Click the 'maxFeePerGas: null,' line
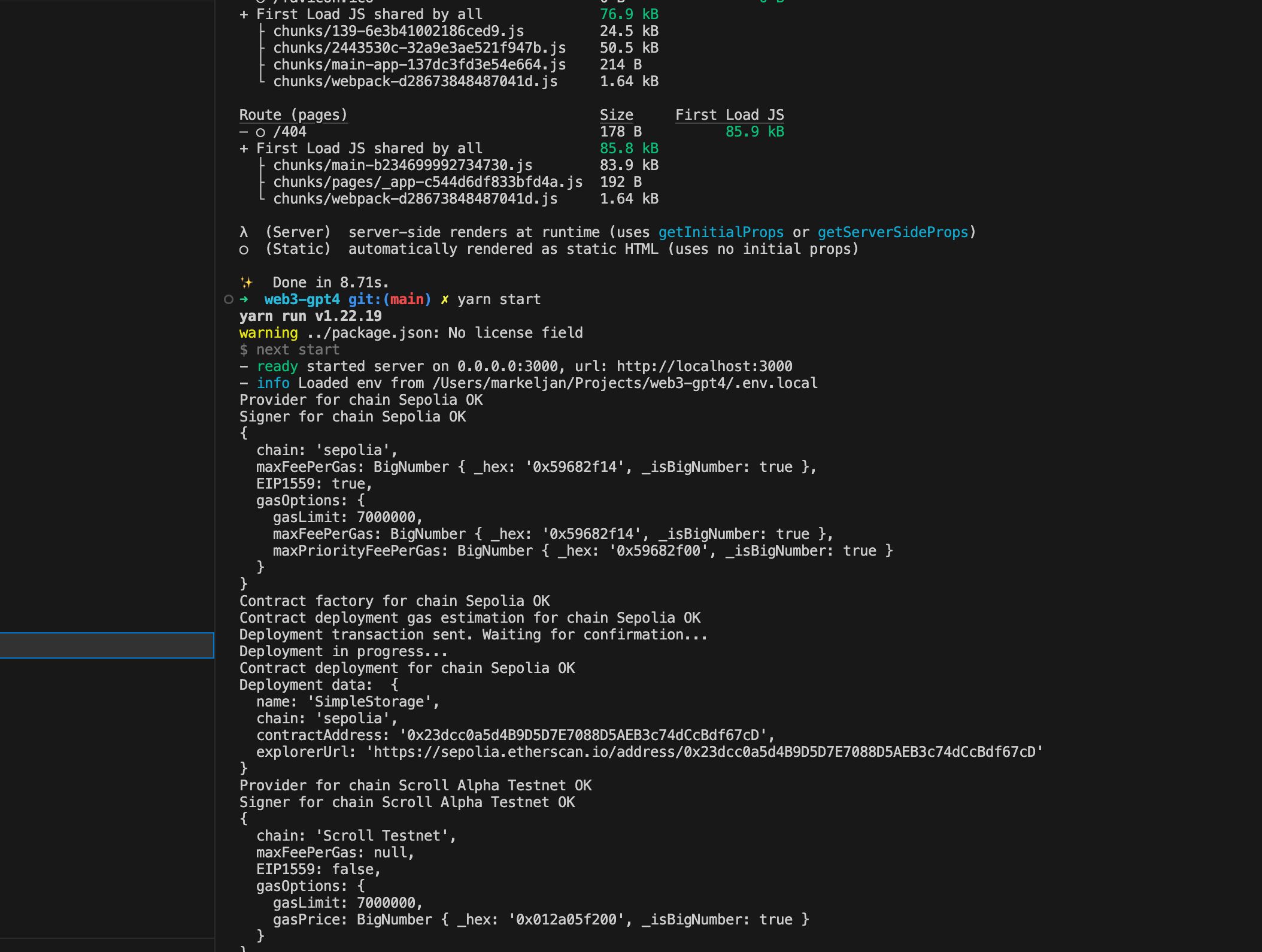The width and height of the screenshot is (1262, 952). click(335, 853)
